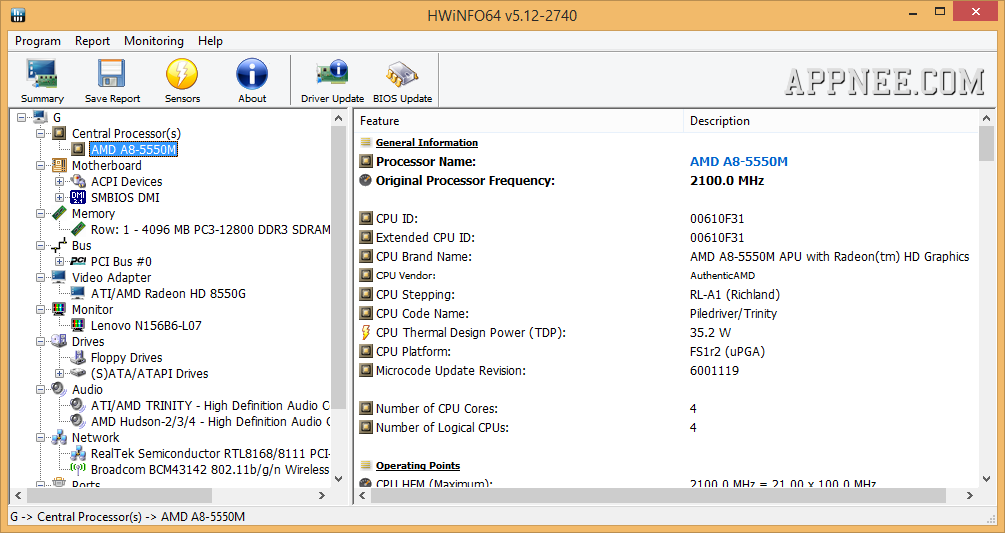
Task: Collapse the root G computer node
Action: pos(22,117)
